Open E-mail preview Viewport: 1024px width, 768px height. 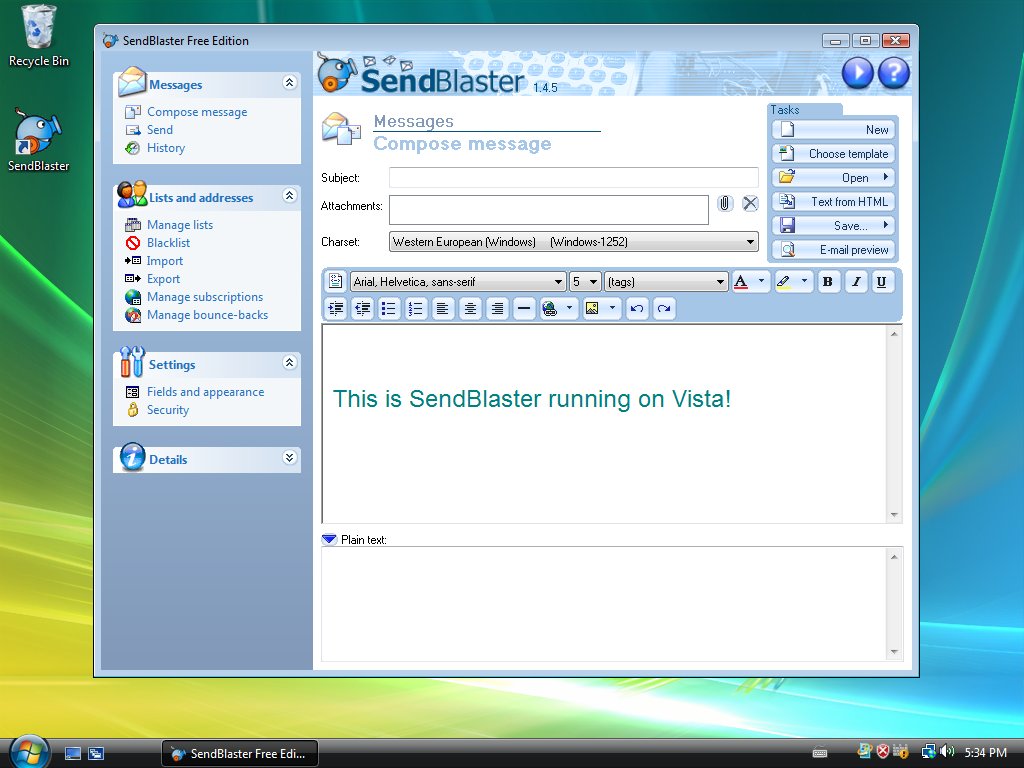point(833,249)
